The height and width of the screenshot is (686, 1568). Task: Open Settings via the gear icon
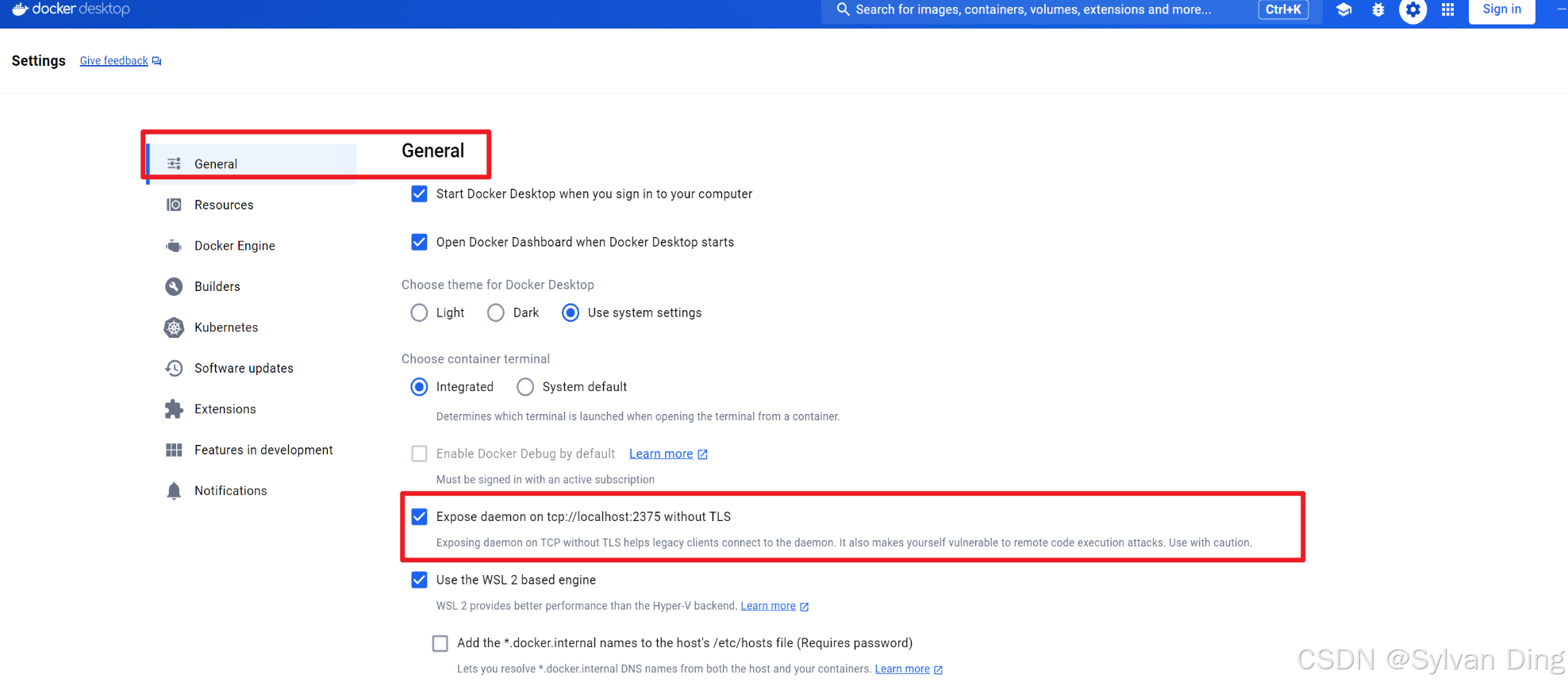click(1412, 10)
